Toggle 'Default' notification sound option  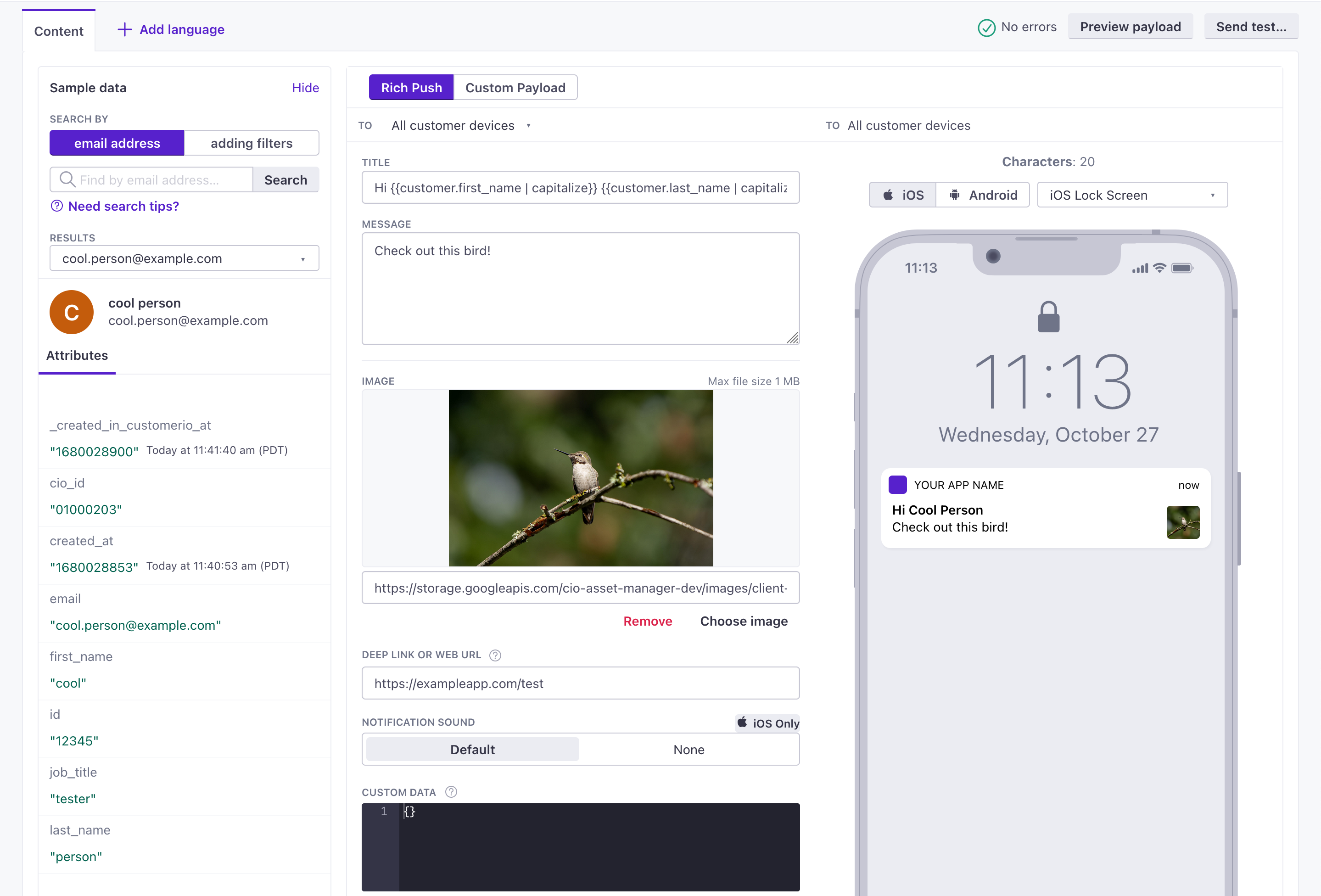pos(471,749)
